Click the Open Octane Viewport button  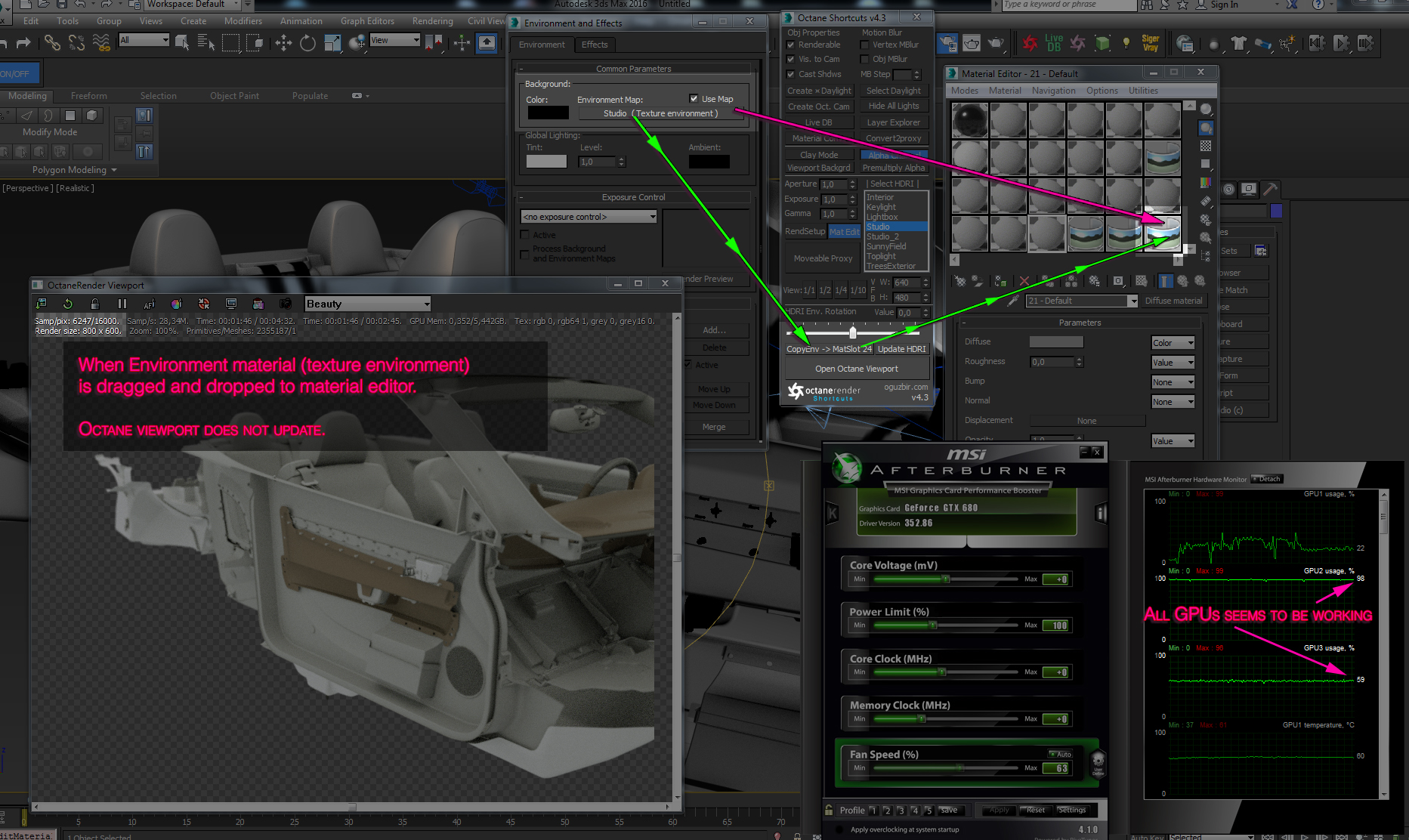[x=857, y=369]
